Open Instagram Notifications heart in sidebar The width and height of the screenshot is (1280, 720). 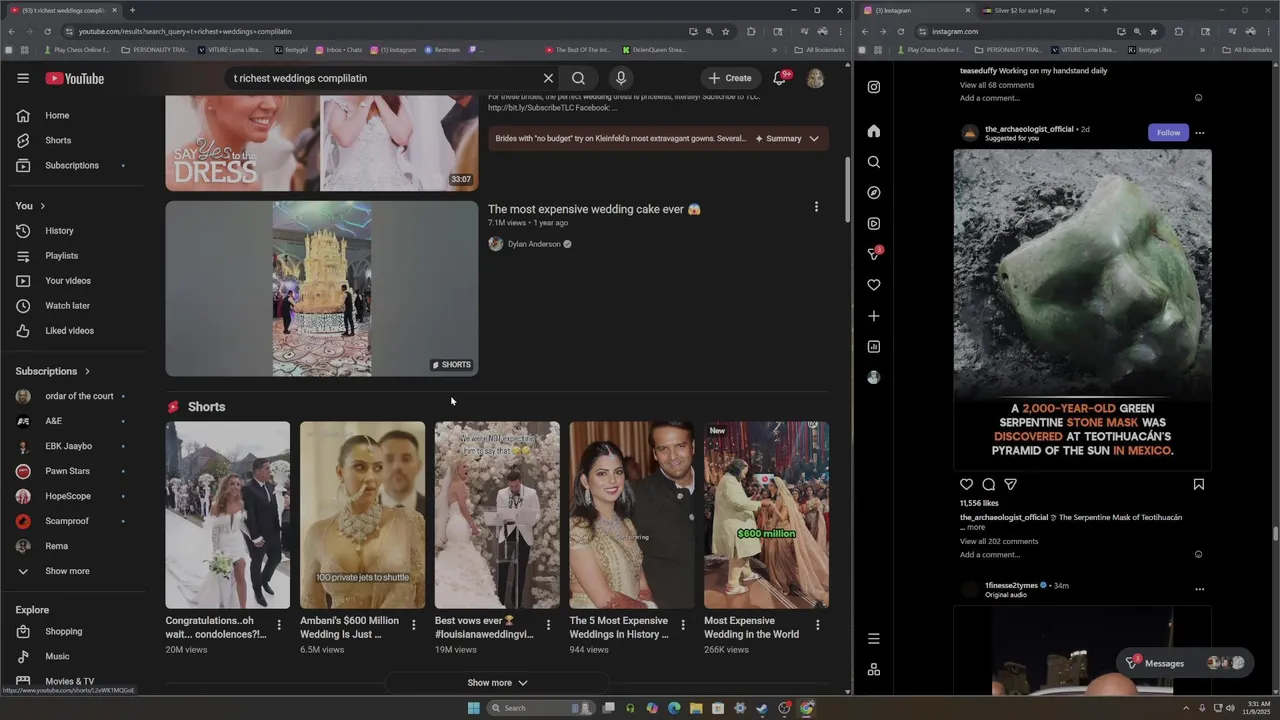click(x=874, y=285)
